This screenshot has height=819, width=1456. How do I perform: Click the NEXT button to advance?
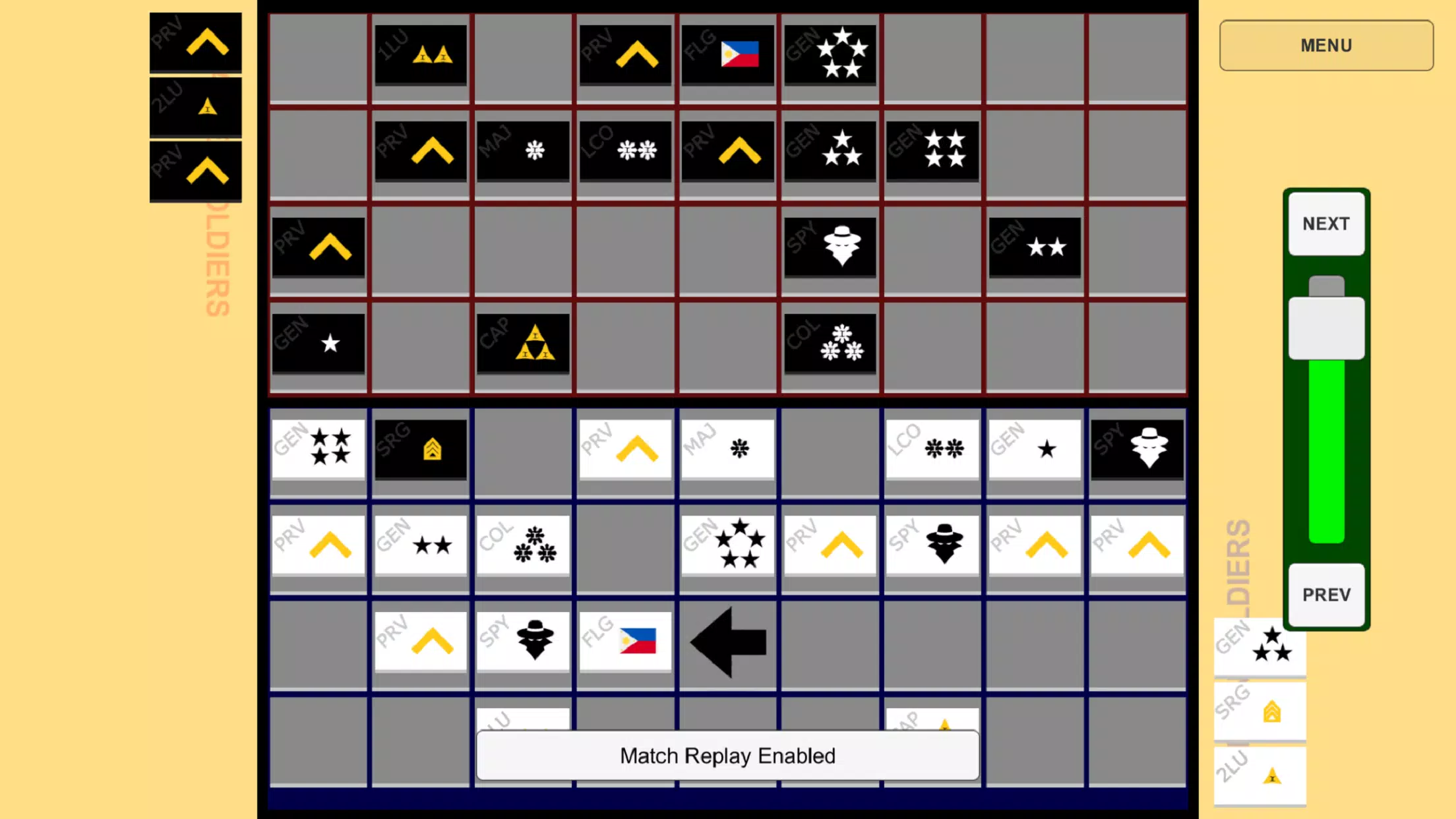tap(1326, 223)
